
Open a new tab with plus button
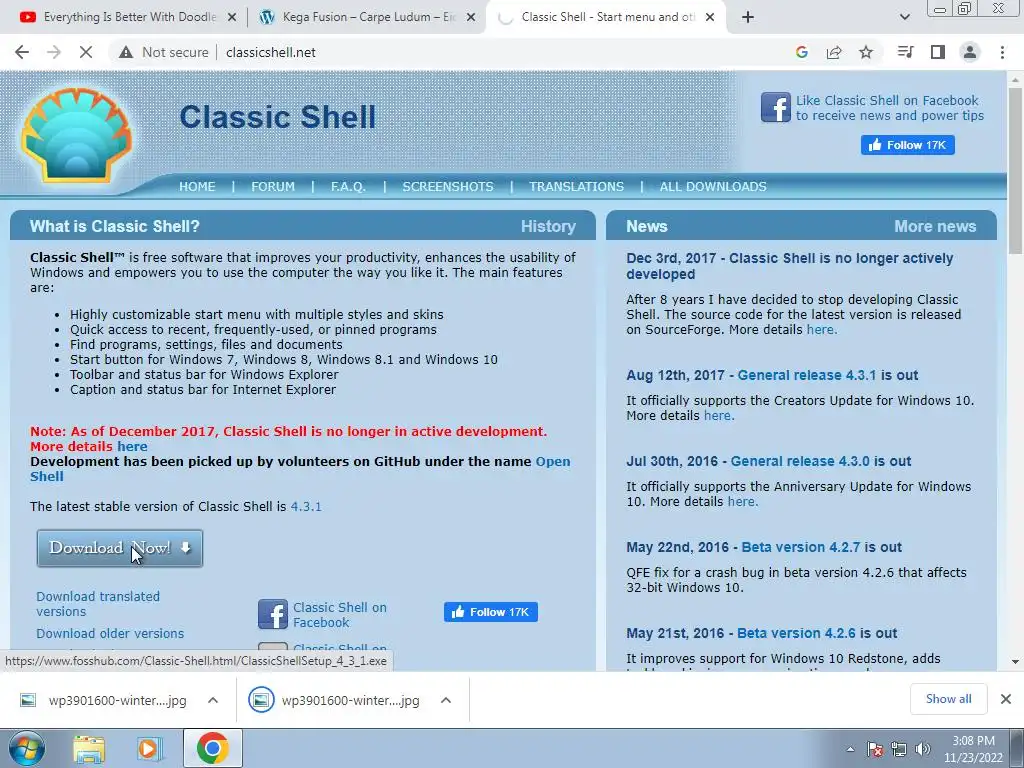pyautogui.click(x=748, y=17)
